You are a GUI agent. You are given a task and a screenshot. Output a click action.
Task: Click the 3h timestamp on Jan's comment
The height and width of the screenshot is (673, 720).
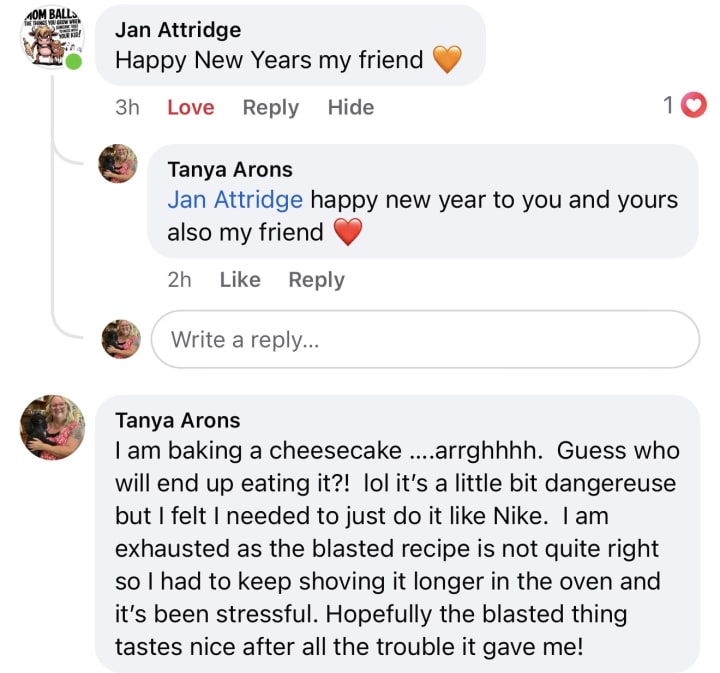[x=127, y=107]
